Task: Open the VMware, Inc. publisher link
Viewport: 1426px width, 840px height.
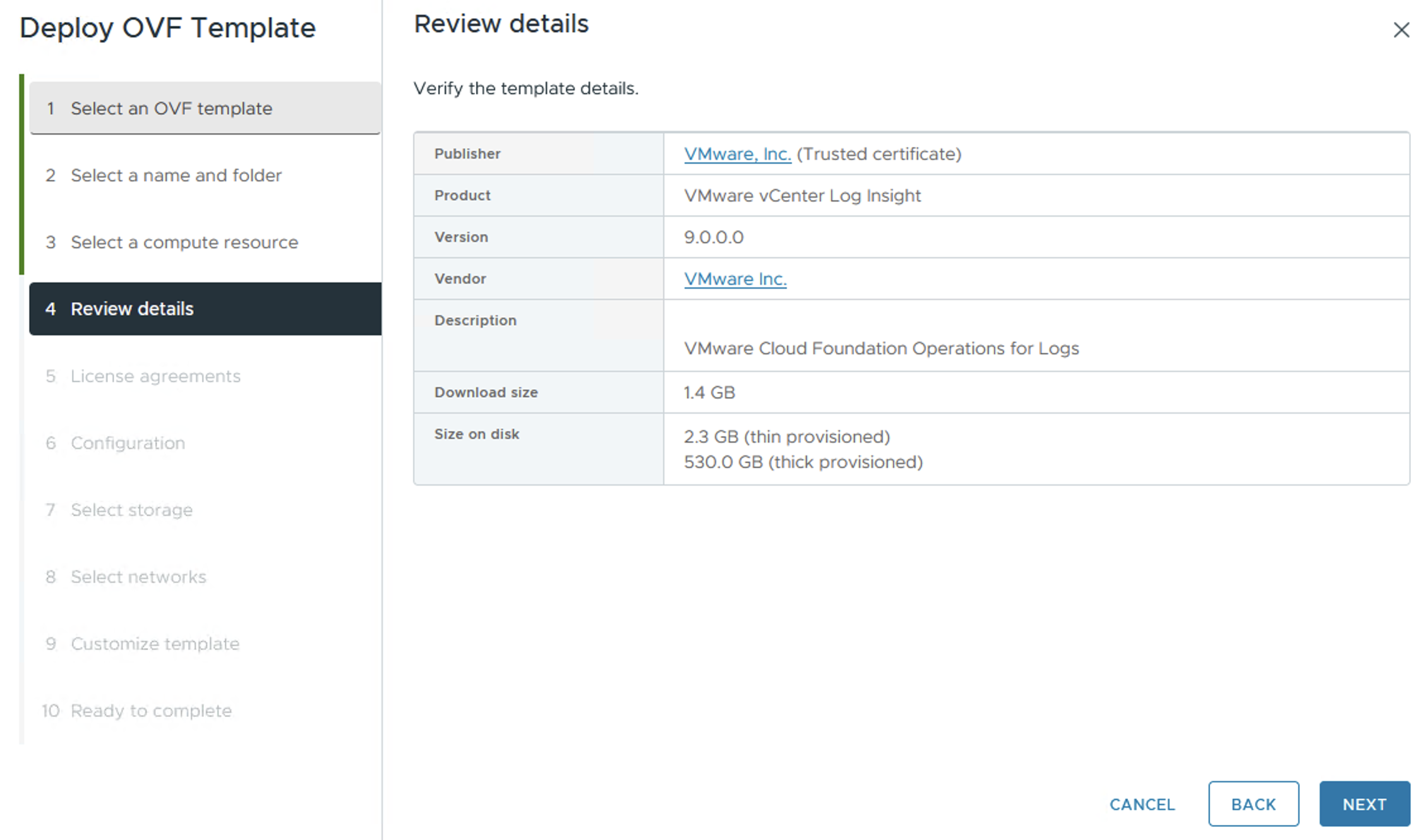Action: coord(737,154)
